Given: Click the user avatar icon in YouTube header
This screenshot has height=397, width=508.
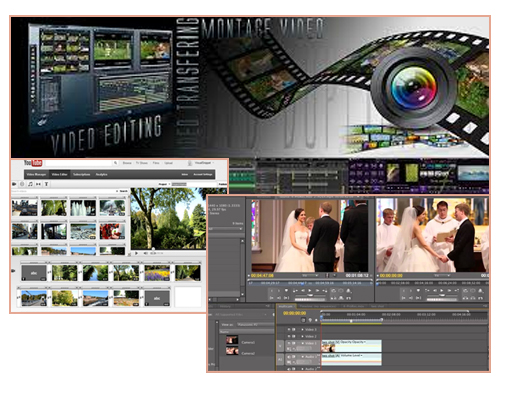Looking at the screenshot, I should tap(190, 163).
